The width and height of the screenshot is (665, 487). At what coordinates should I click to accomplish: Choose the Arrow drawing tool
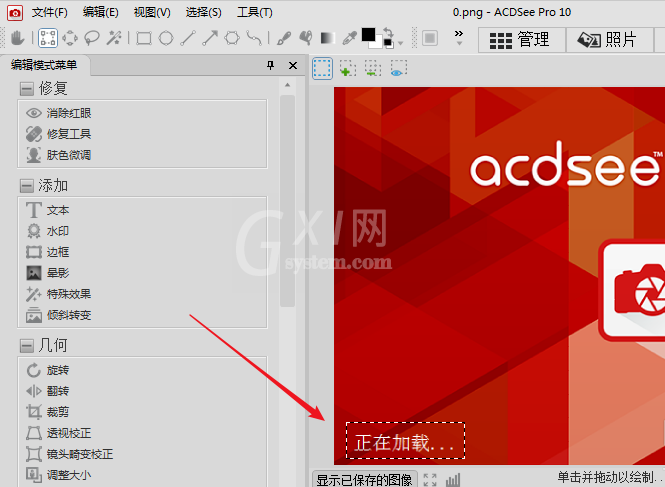210,38
